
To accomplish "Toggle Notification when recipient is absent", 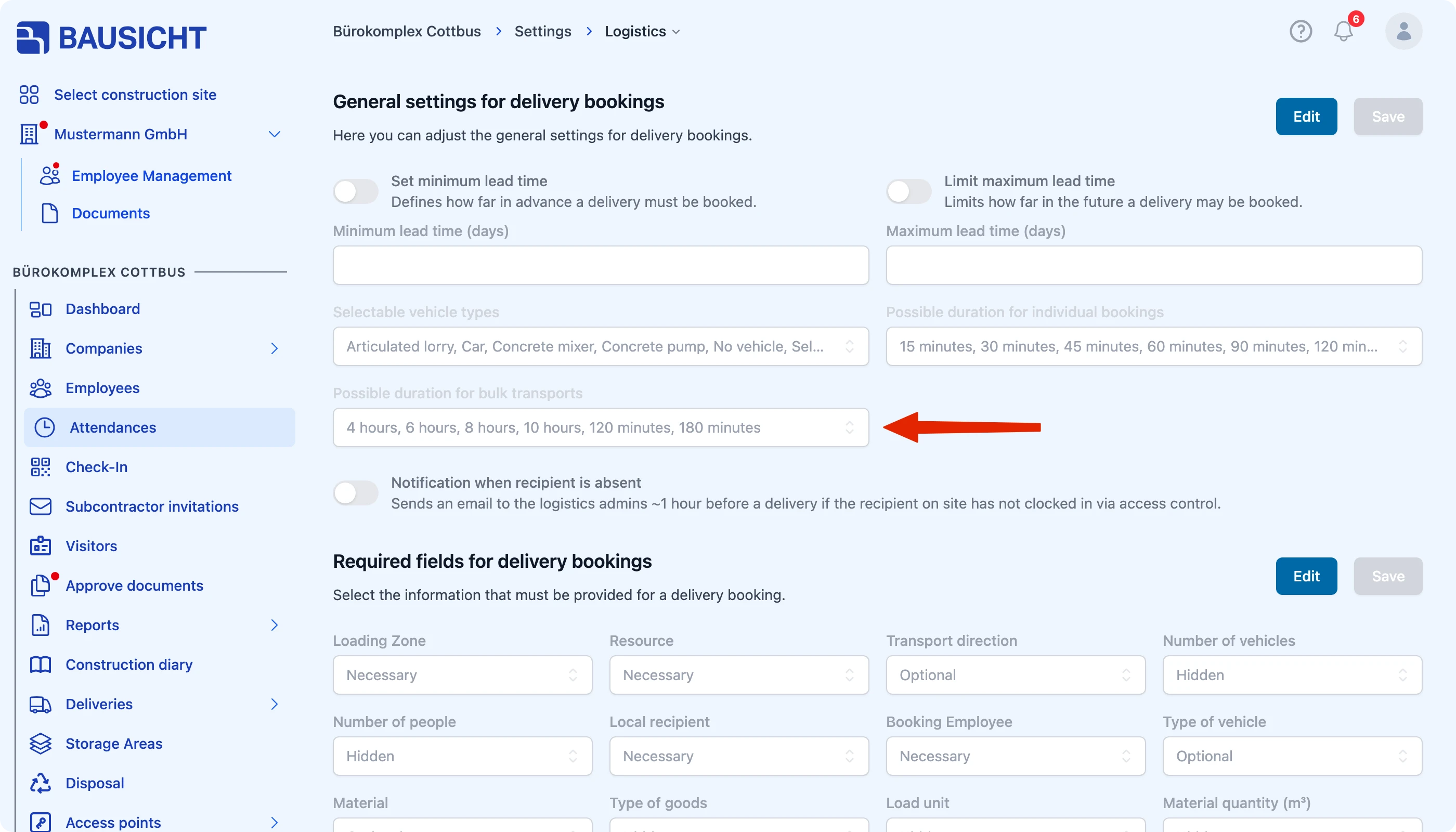I will click(x=356, y=492).
